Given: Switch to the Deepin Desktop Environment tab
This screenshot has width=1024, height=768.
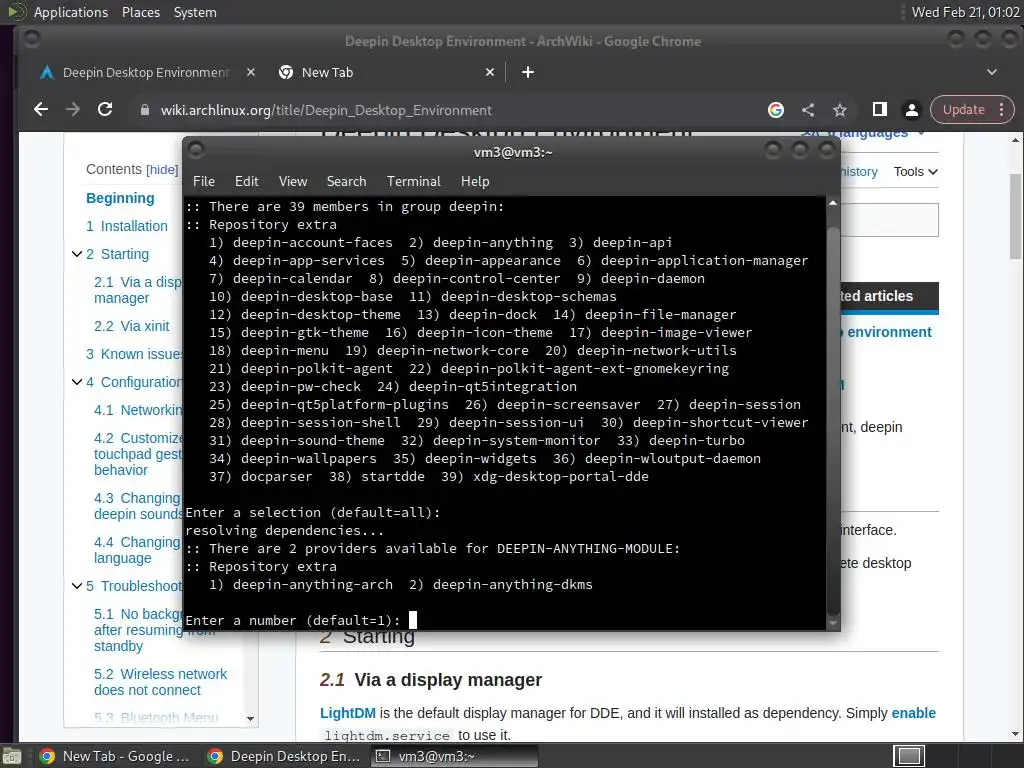Looking at the screenshot, I should click(x=145, y=72).
